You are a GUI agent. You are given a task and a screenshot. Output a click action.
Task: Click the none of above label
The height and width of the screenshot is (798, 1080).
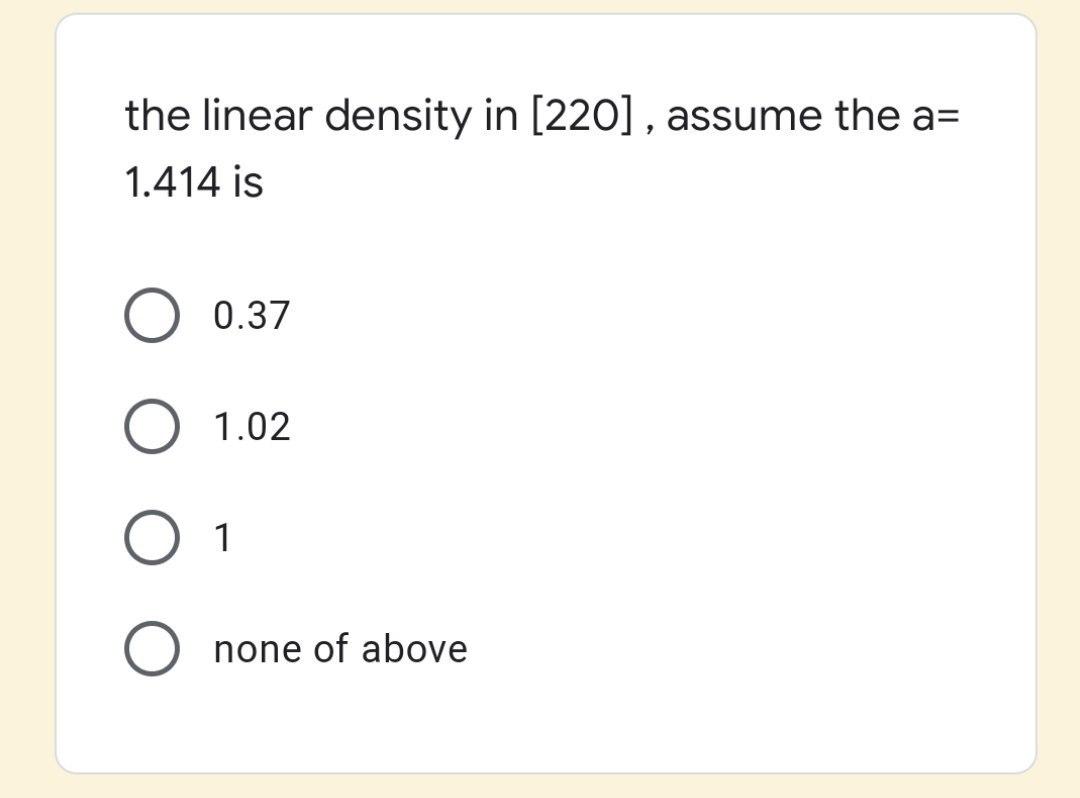point(341,649)
